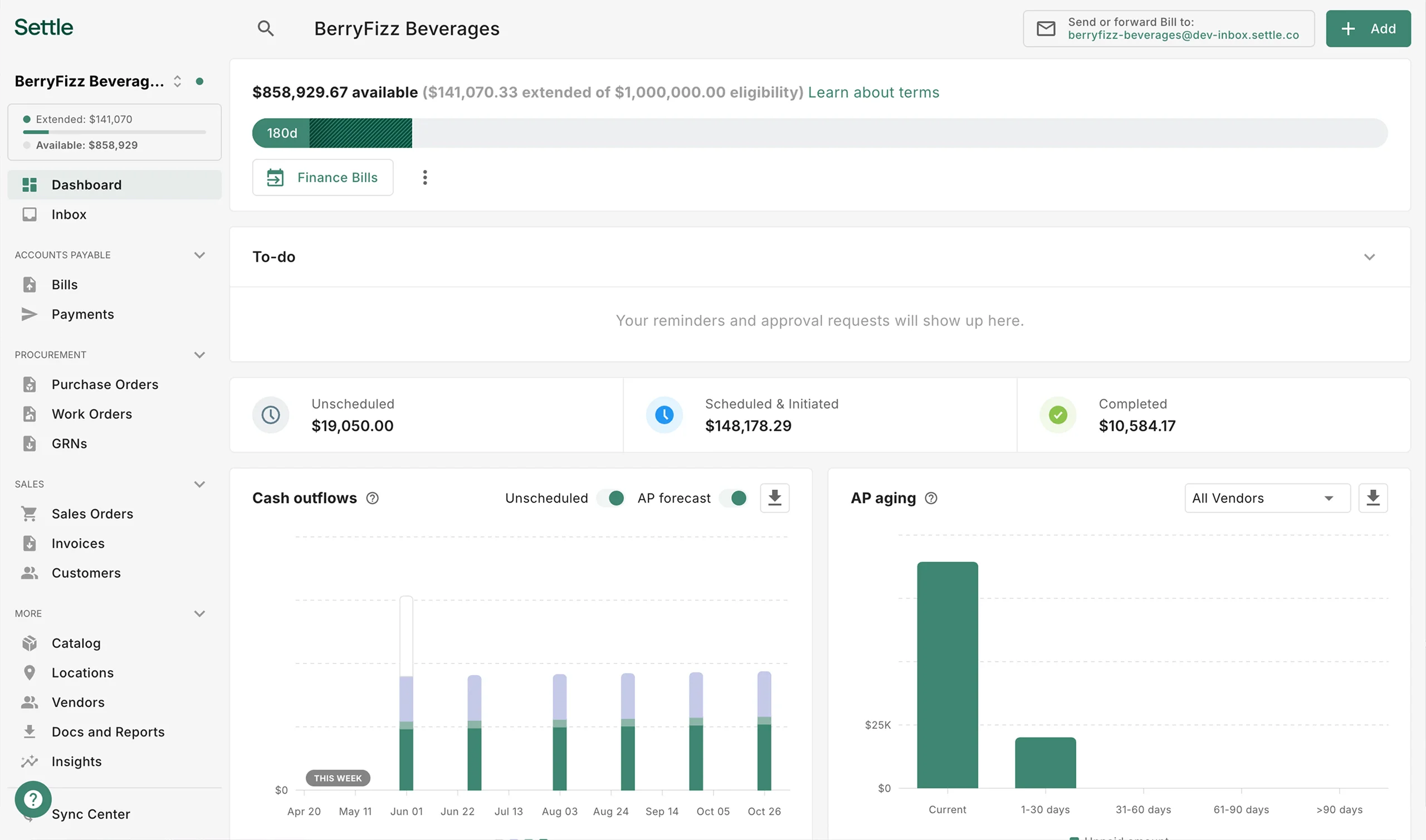1426x840 pixels.
Task: Click the Oct 26 bar in Cash outflows
Action: pyautogui.click(x=764, y=731)
